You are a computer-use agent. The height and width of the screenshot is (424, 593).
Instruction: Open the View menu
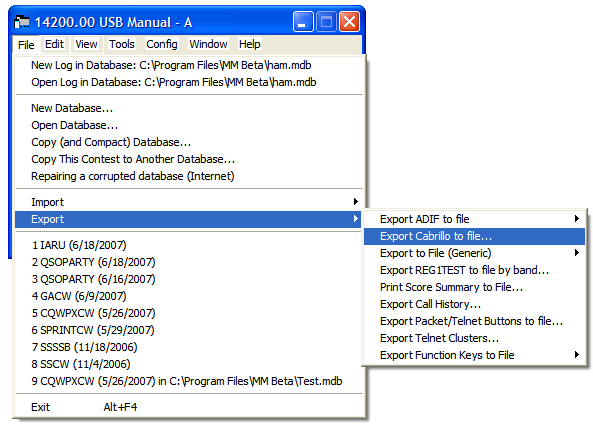point(86,44)
